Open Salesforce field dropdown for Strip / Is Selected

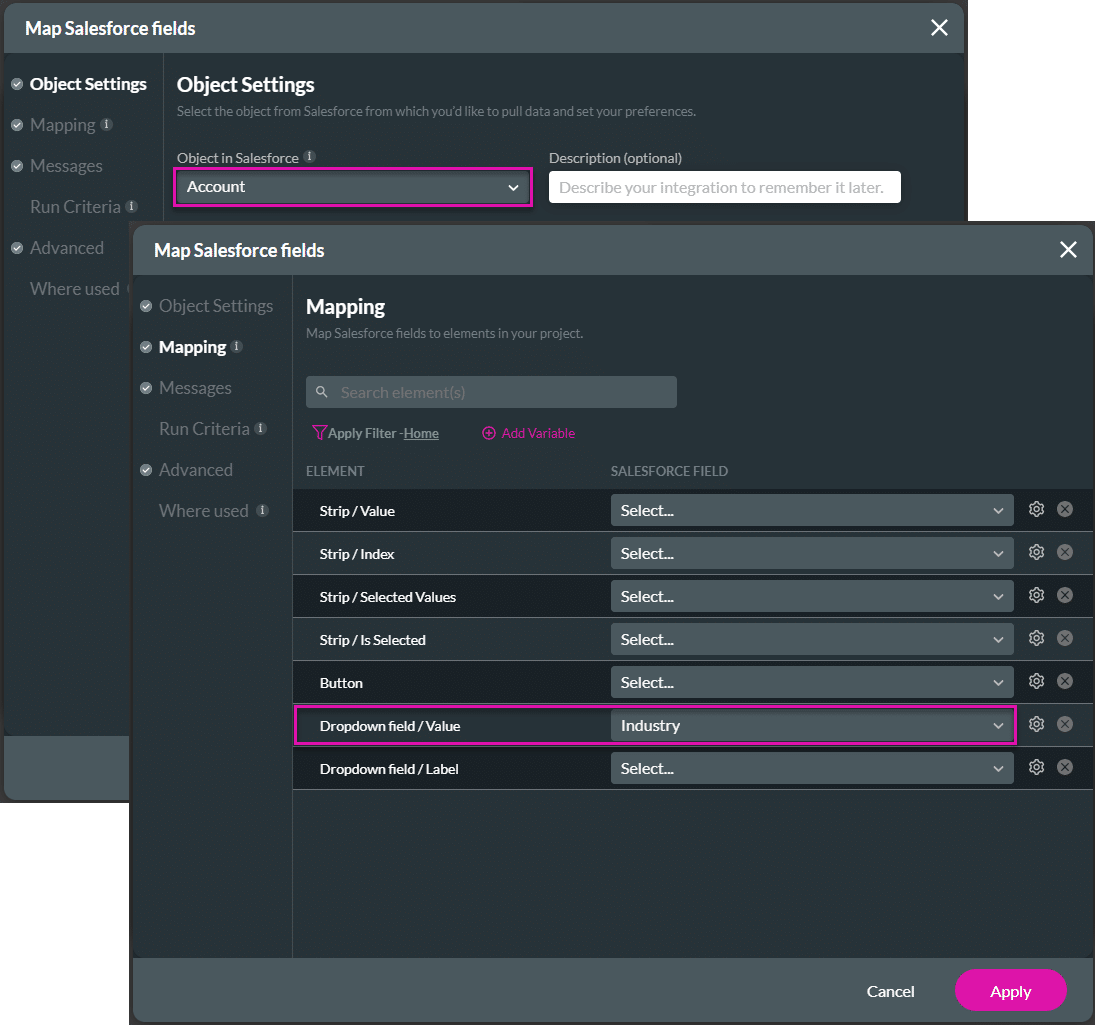pyautogui.click(x=811, y=640)
